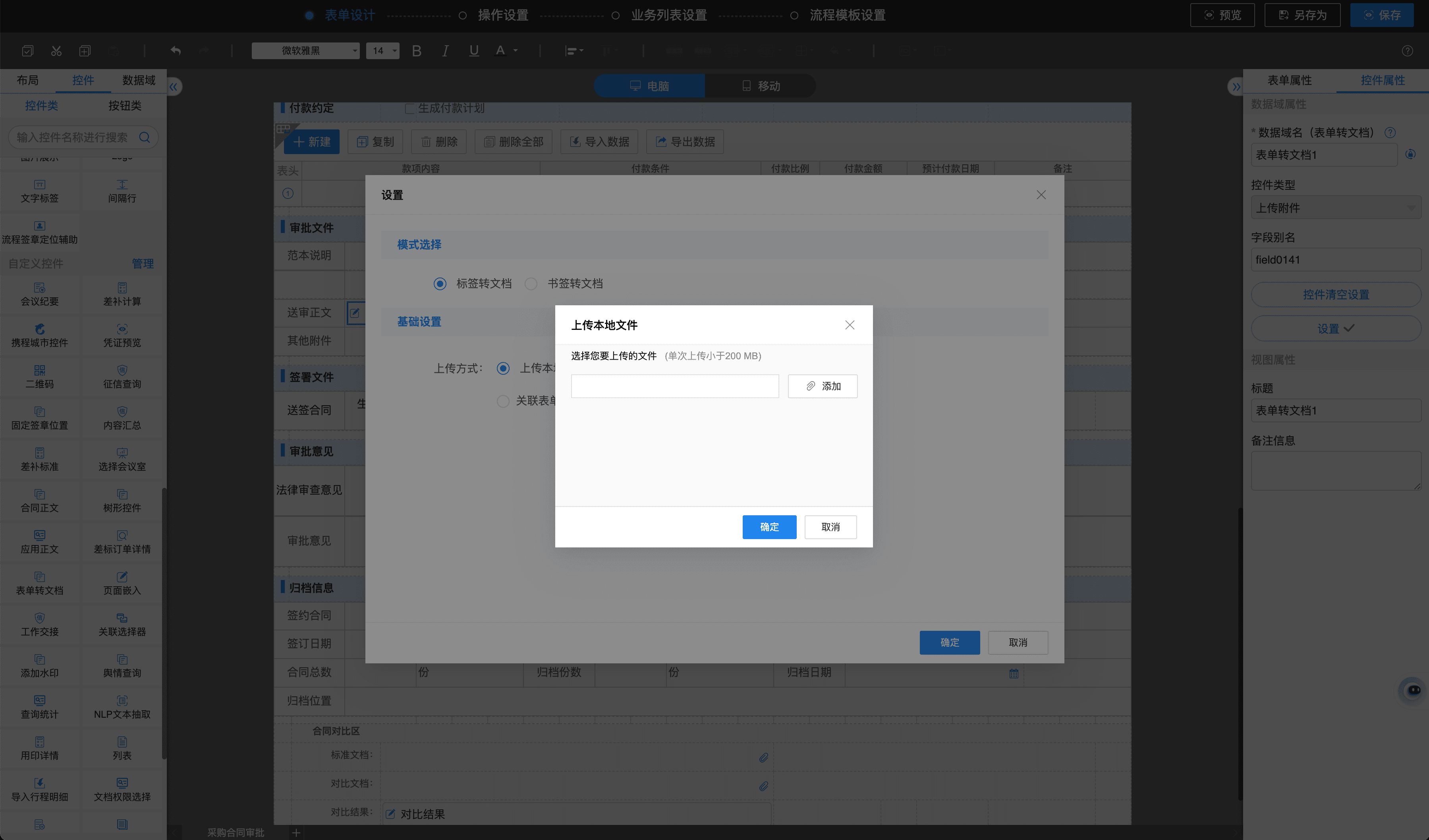Click the cut scissors icon in toolbar
1429x840 pixels.
(56, 51)
